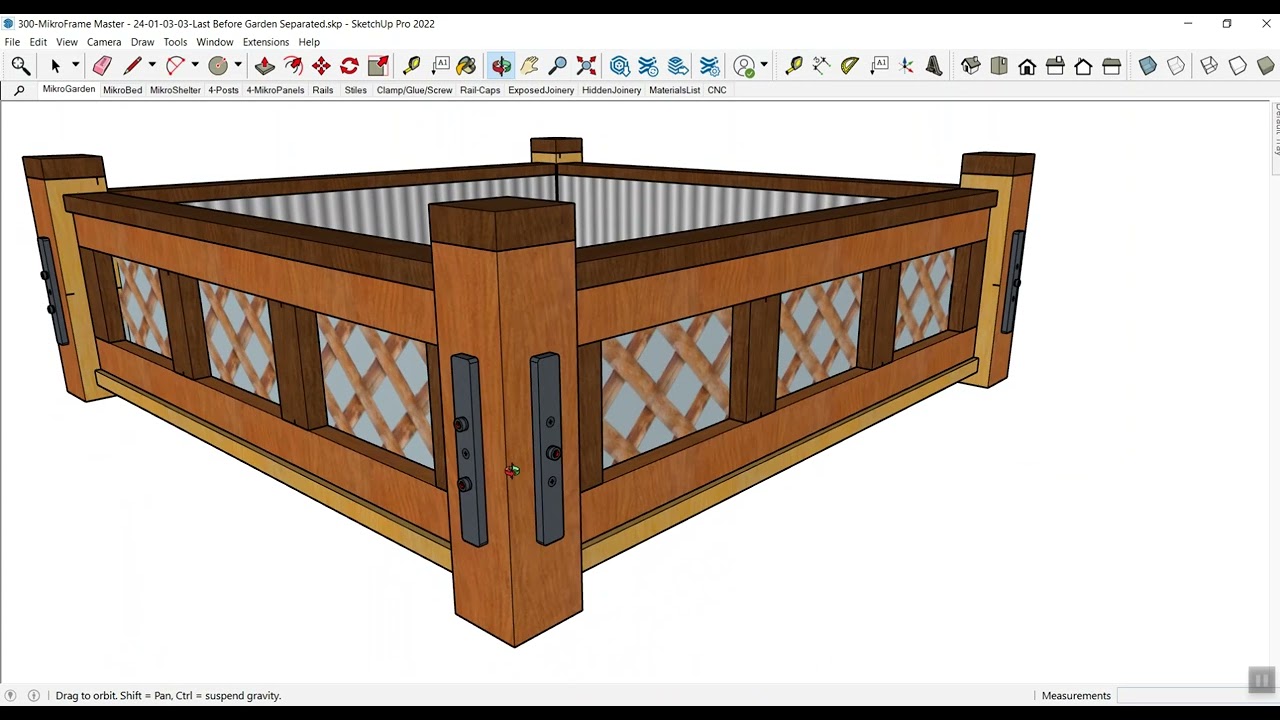
Task: Click the Zoom Extents tool
Action: (x=587, y=66)
